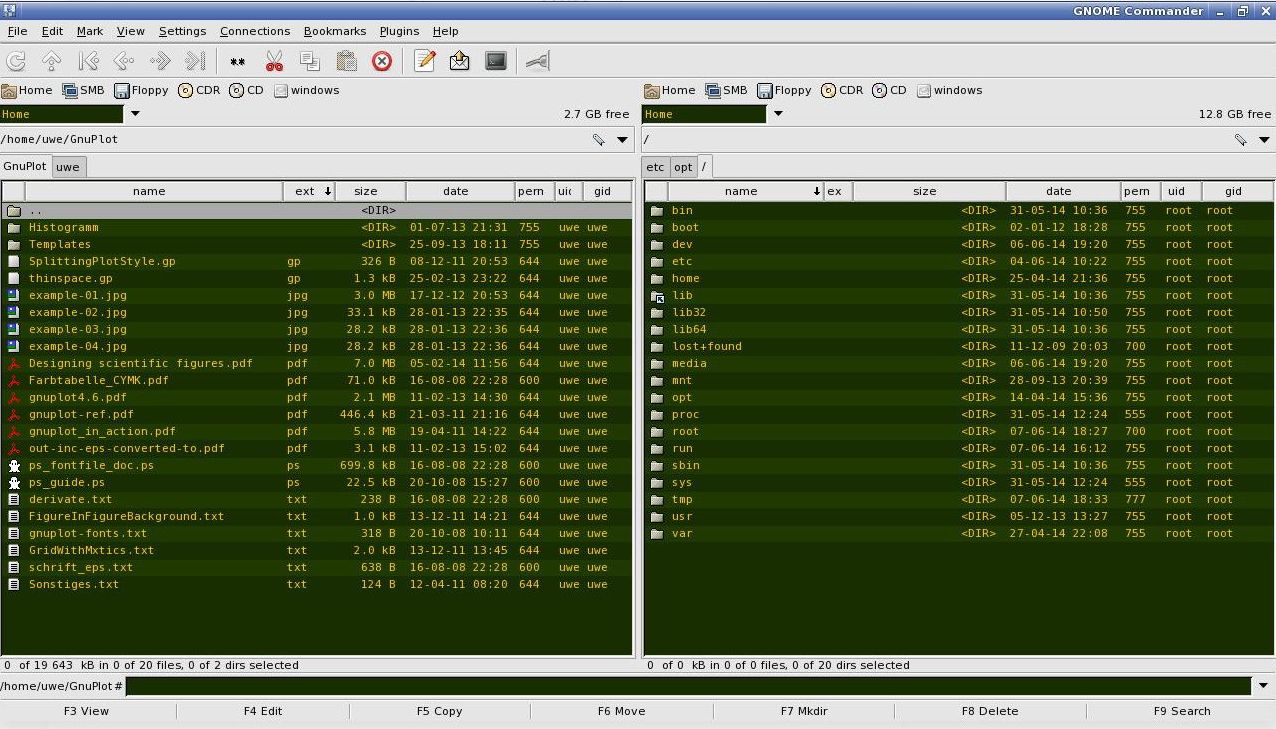The height and width of the screenshot is (729, 1276).
Task: Click the F7 Mkdir button
Action: (x=804, y=711)
